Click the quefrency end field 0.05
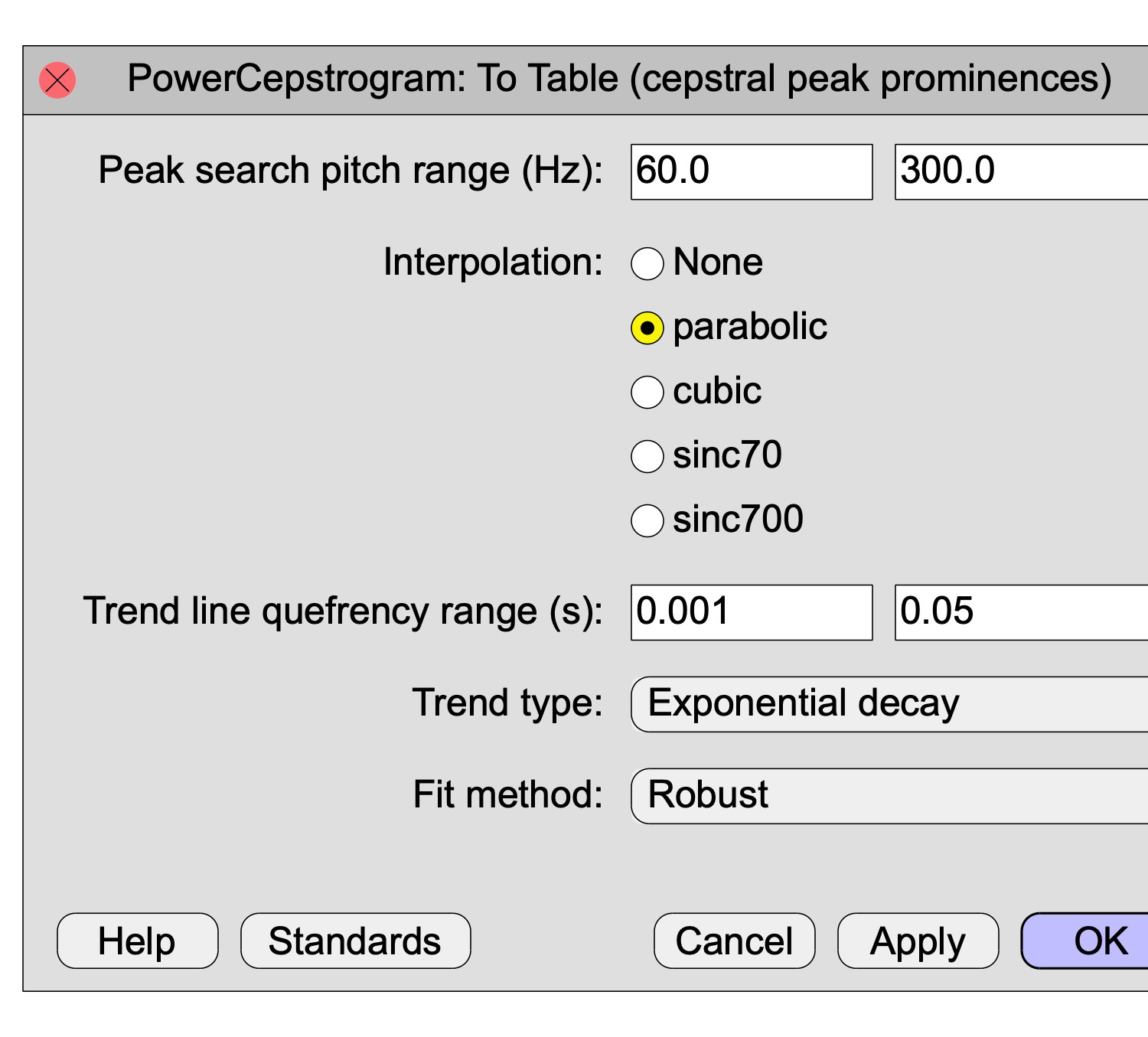 point(1021,612)
